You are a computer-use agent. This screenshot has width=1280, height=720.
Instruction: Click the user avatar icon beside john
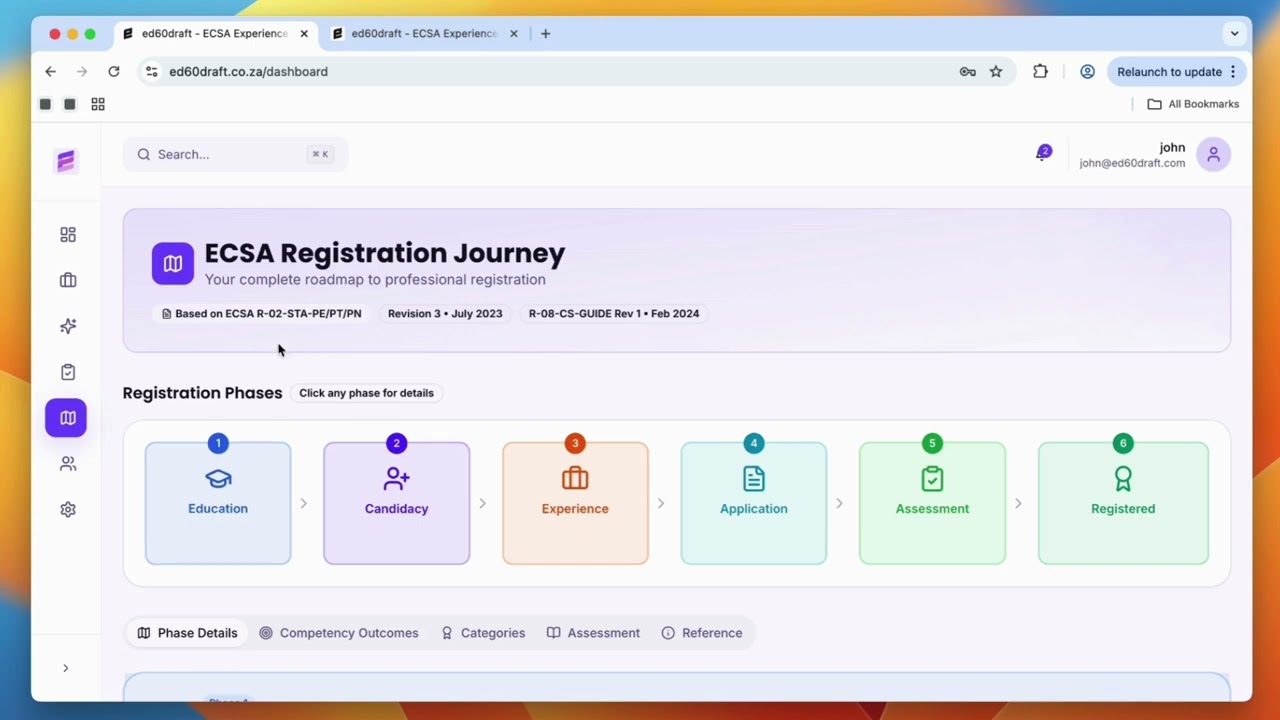pyautogui.click(x=1213, y=154)
